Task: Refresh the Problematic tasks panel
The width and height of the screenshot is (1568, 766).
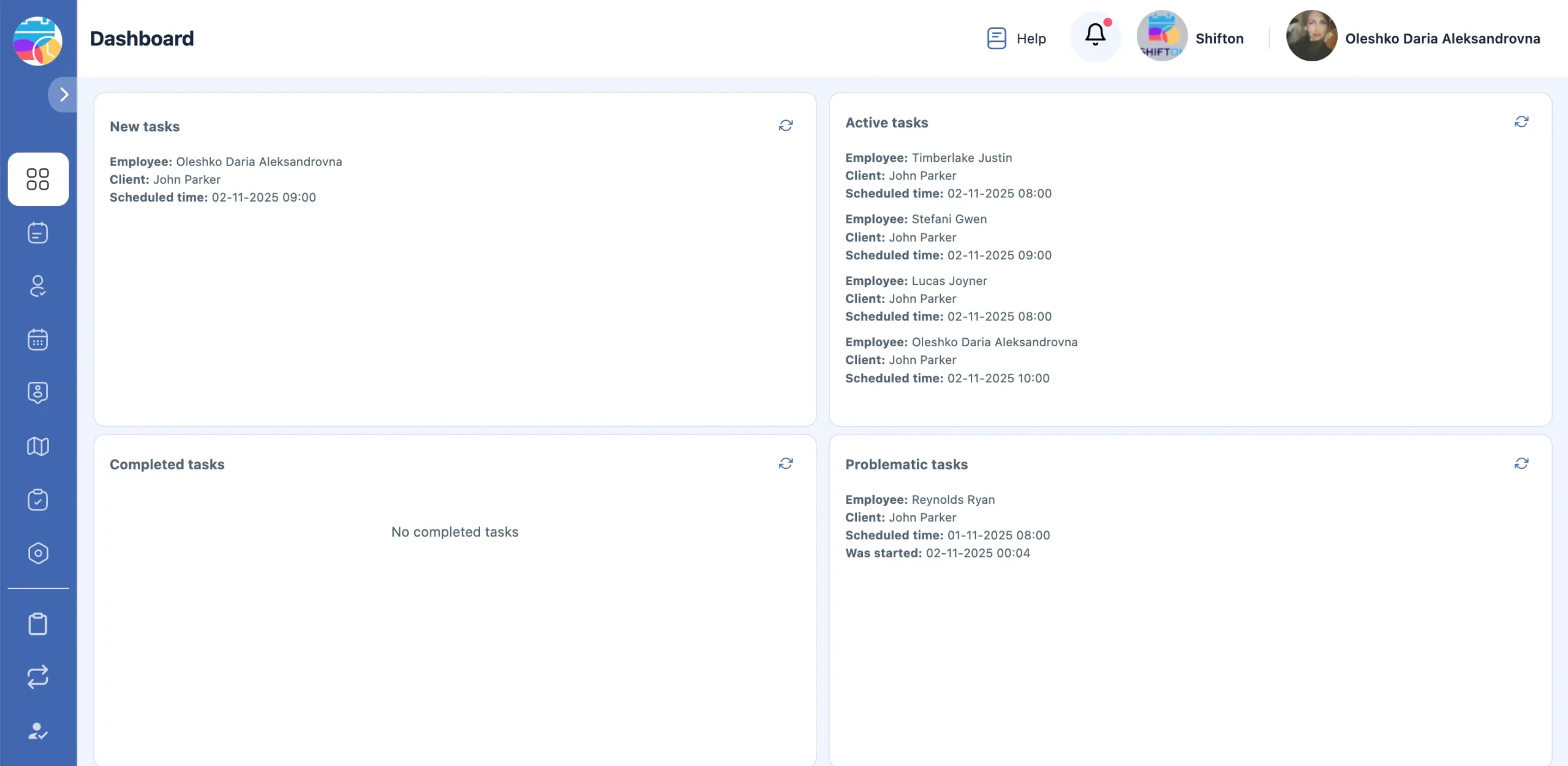Action: coord(1521,463)
